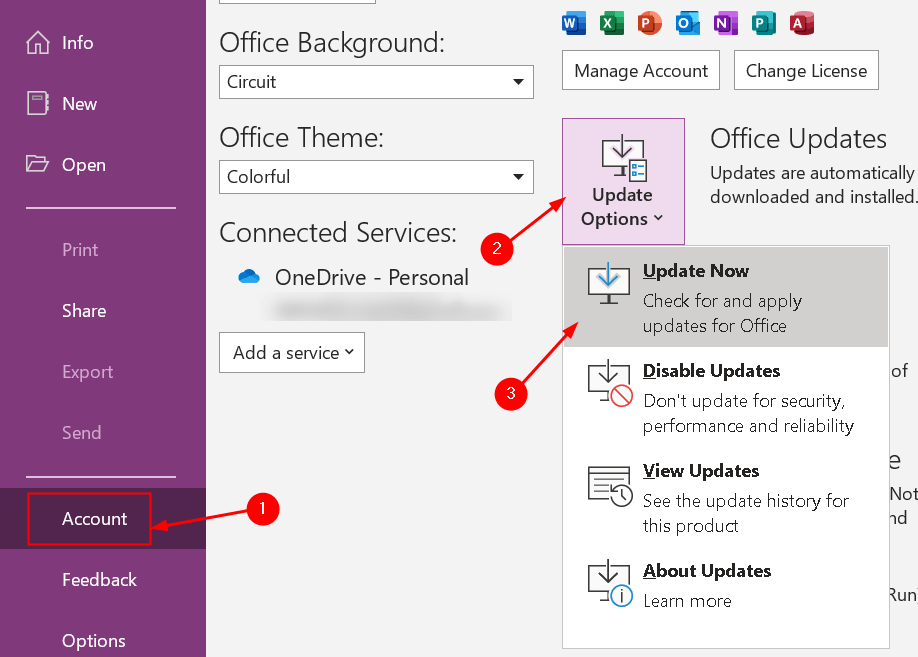Open the Office Background dropdown showing Circuit
The image size is (918, 657).
click(376, 82)
